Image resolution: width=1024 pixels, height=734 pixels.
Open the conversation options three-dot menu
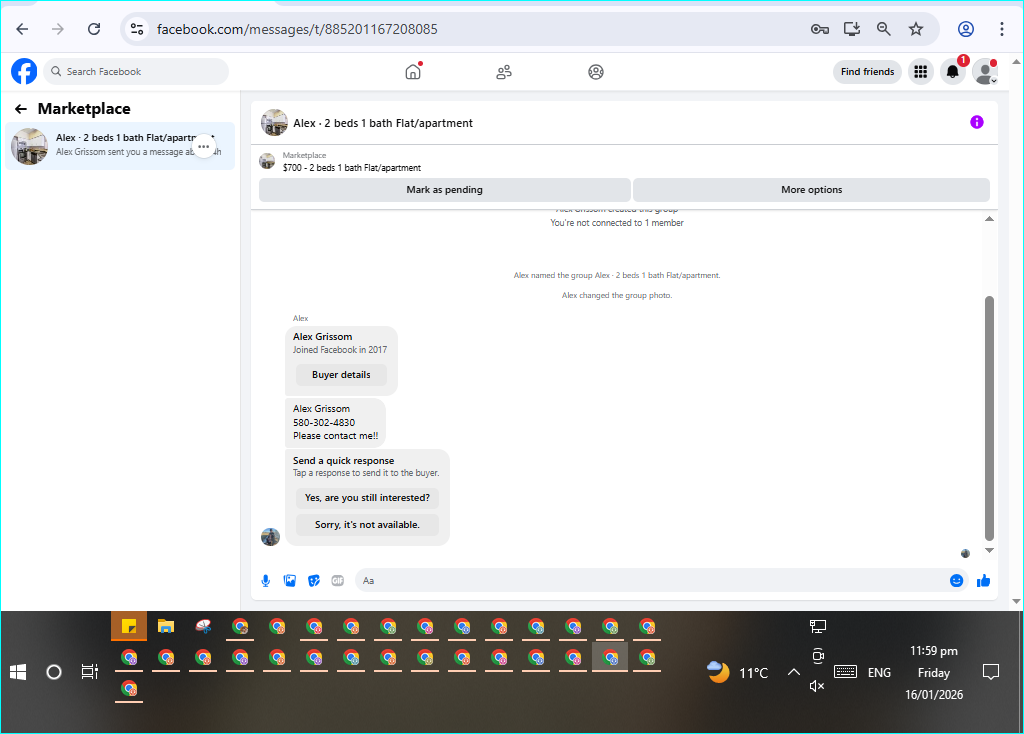coord(204,146)
